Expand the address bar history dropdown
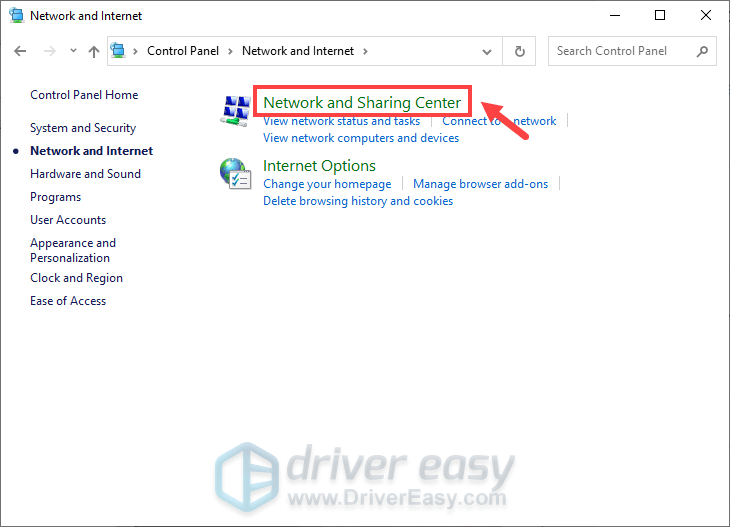Screen dimensions: 730x527 coord(487,51)
